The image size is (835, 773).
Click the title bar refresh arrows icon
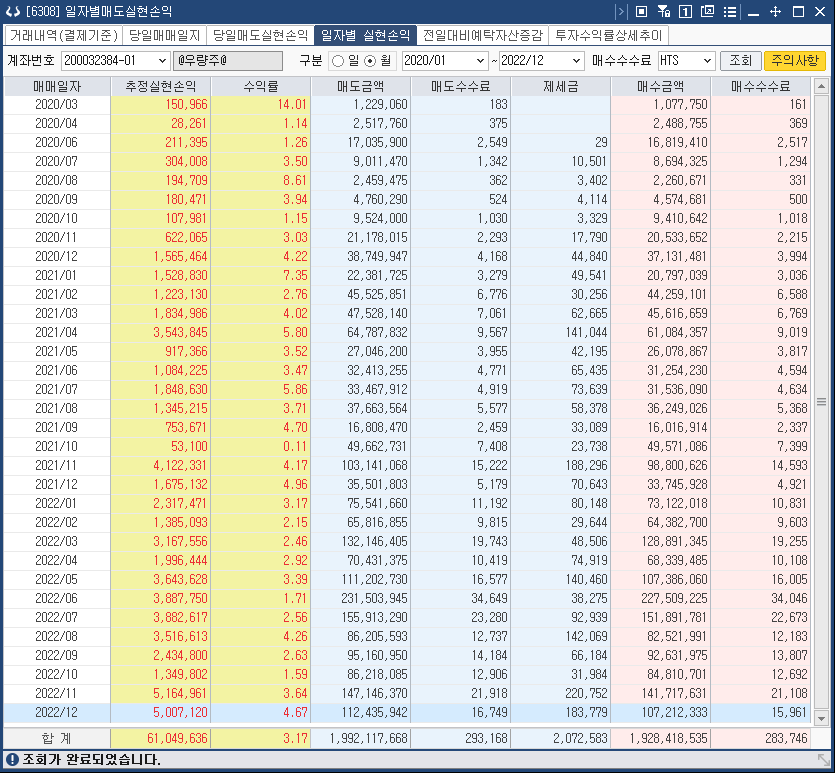[10, 12]
